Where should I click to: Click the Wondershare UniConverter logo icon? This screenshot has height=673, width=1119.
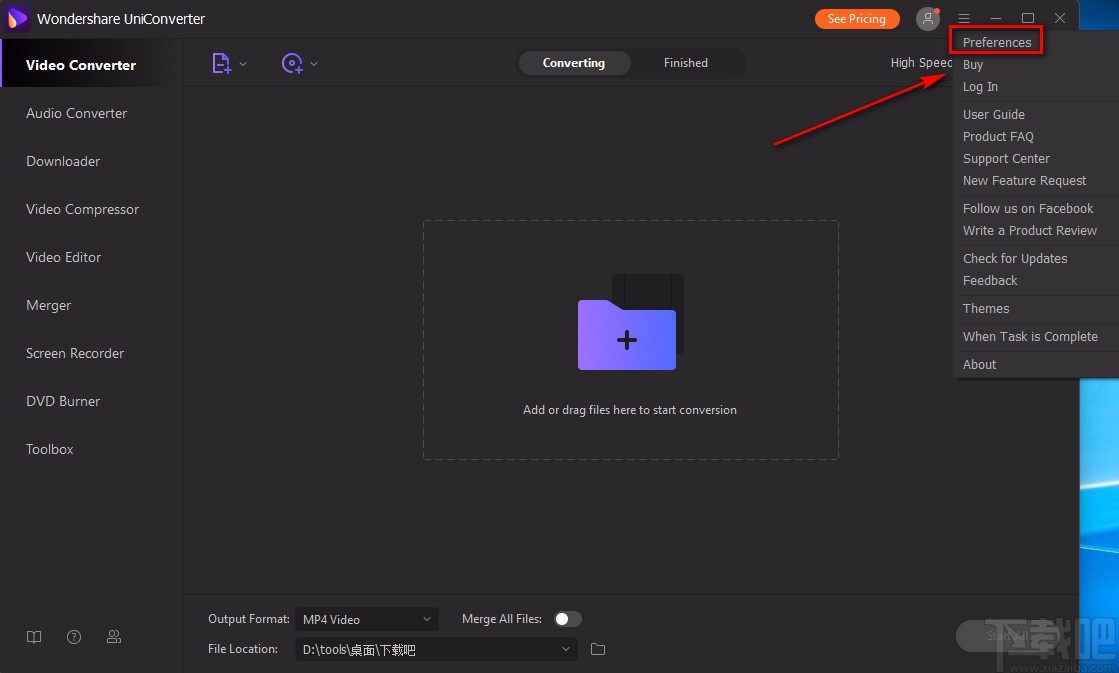(16, 19)
